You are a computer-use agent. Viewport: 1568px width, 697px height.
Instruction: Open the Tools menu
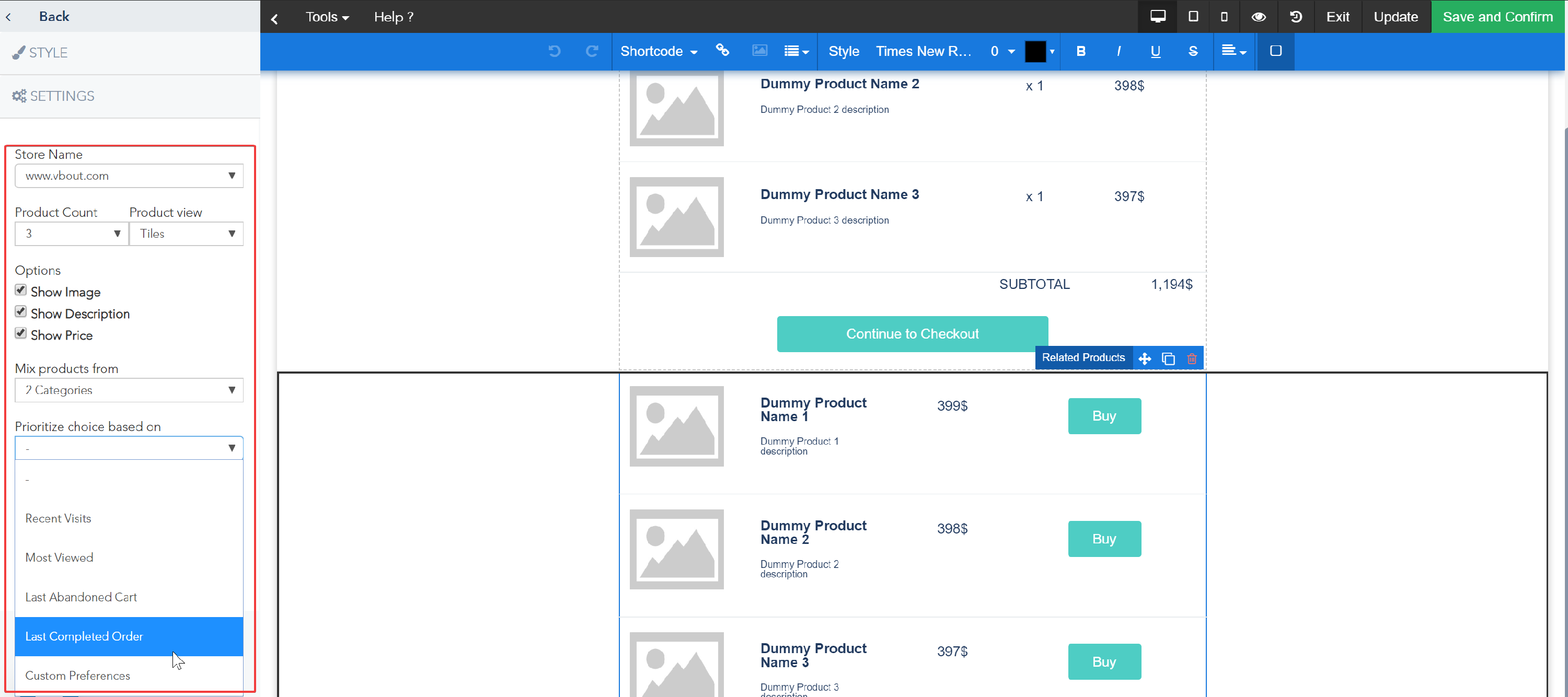pos(327,16)
